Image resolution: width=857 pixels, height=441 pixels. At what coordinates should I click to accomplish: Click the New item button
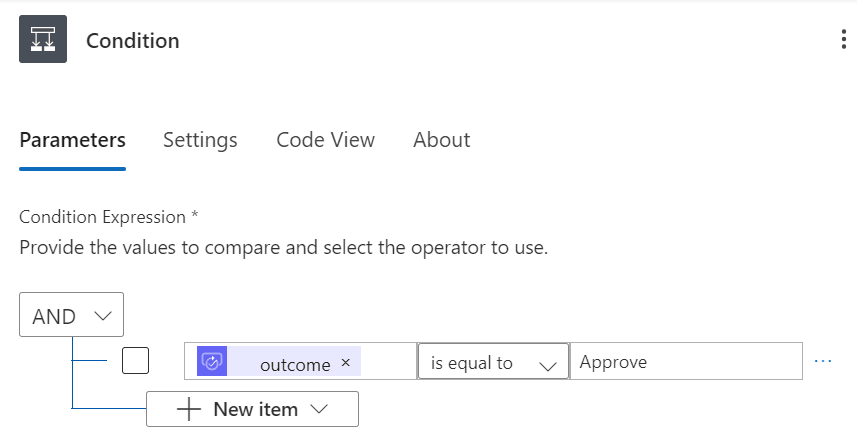coord(252,409)
